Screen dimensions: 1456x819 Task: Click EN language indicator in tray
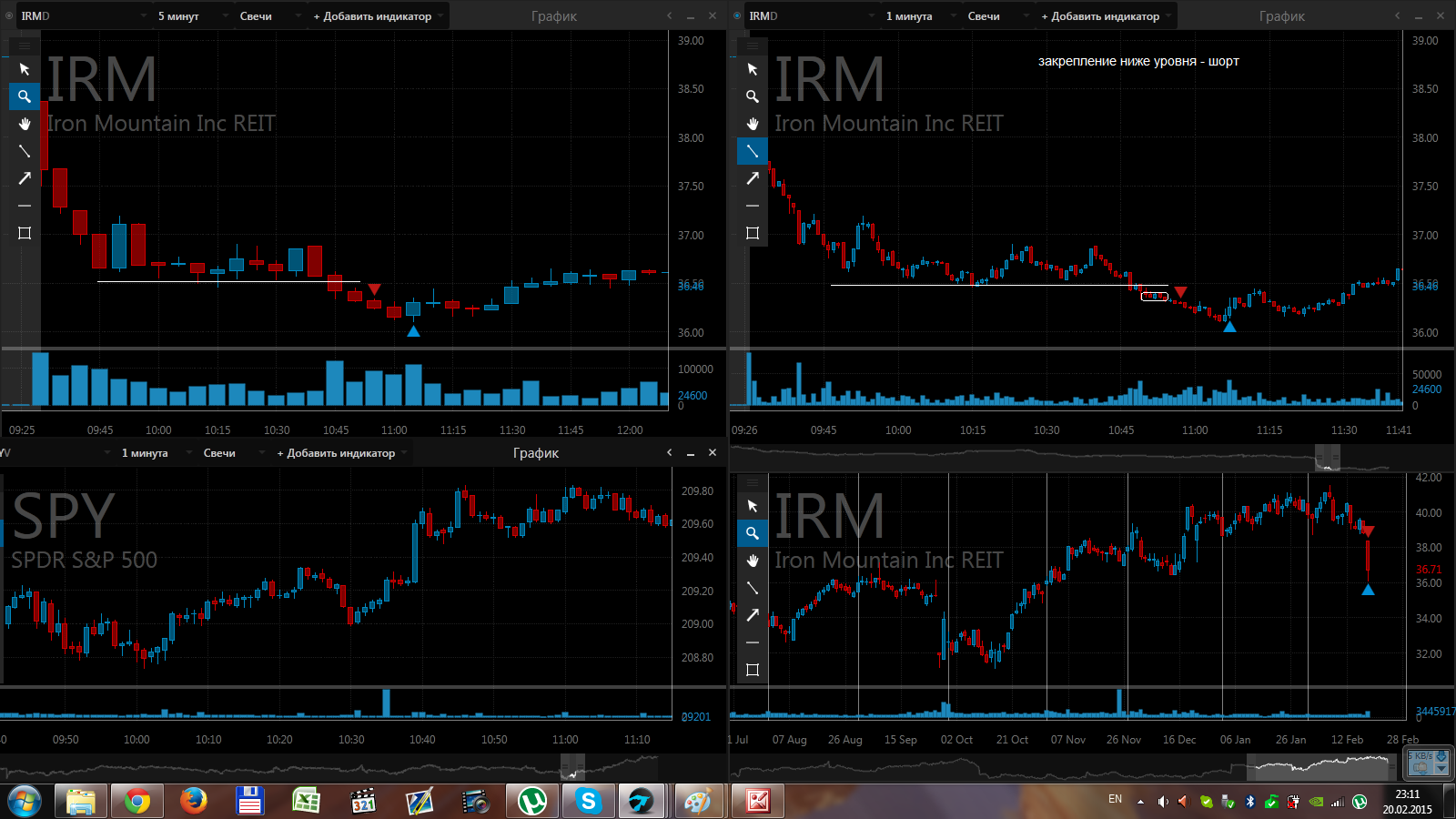[1115, 799]
